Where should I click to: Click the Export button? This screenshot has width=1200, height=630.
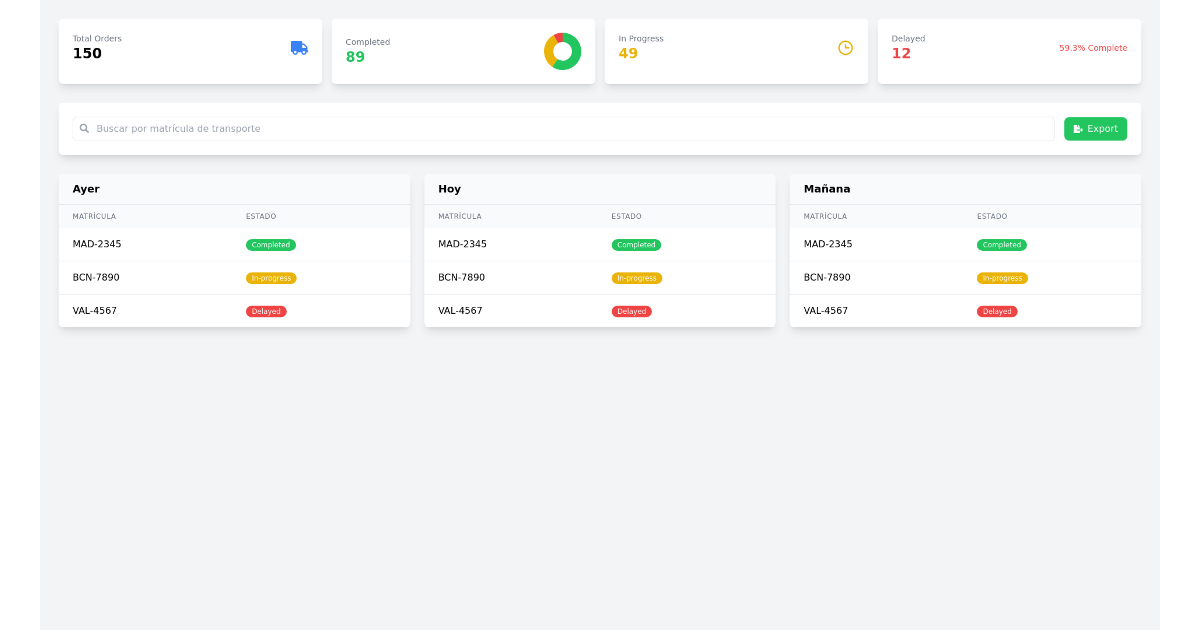[x=1095, y=128]
